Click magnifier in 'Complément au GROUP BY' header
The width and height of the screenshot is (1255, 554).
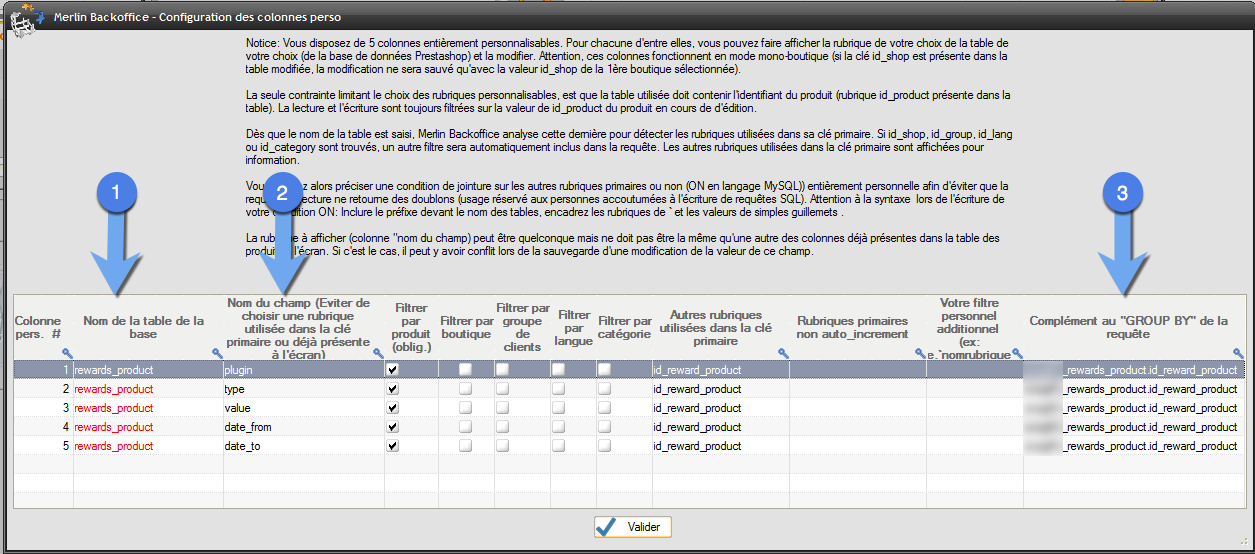pos(1238,353)
